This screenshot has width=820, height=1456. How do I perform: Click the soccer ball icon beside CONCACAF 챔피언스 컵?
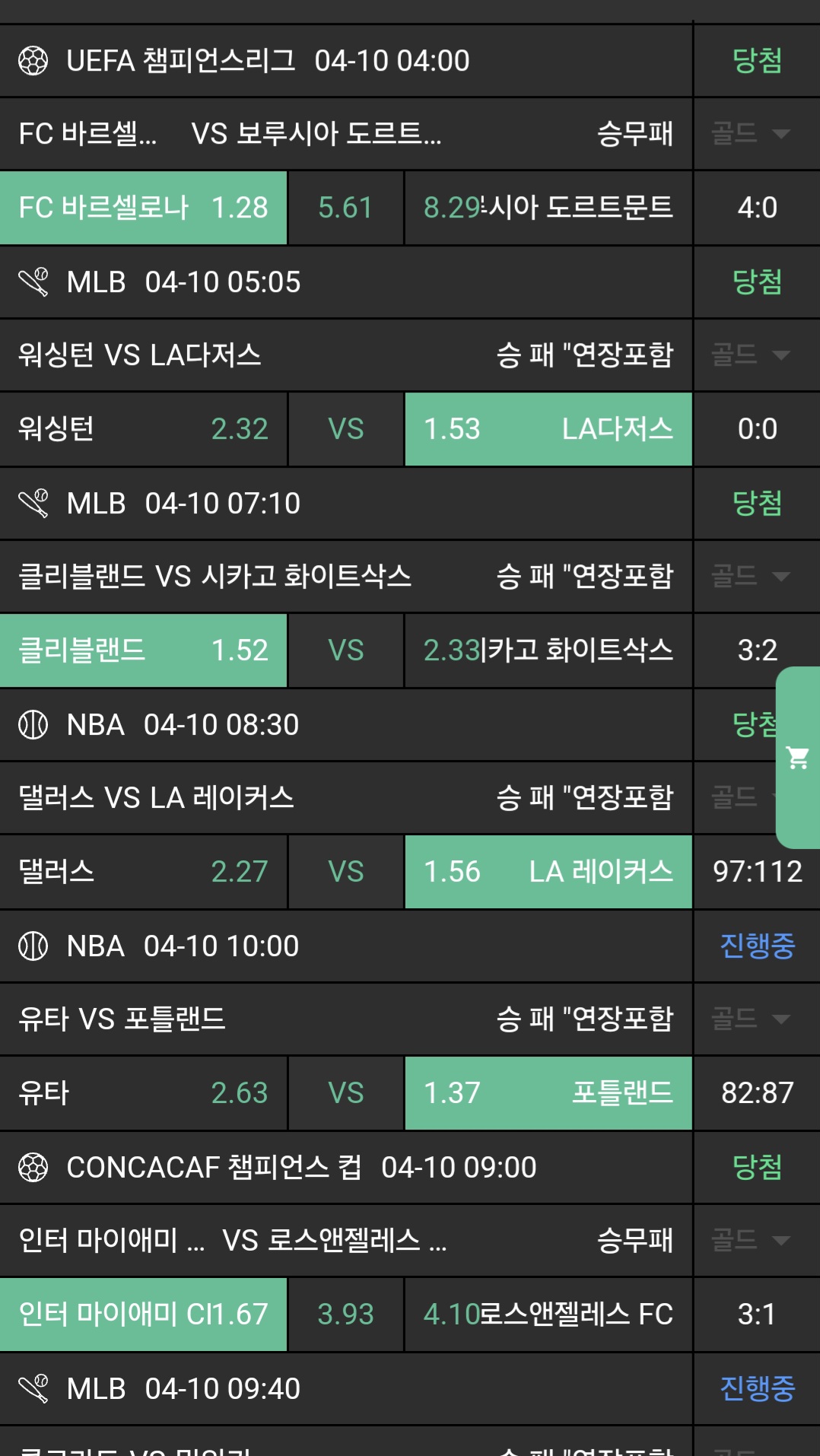pyautogui.click(x=33, y=1168)
